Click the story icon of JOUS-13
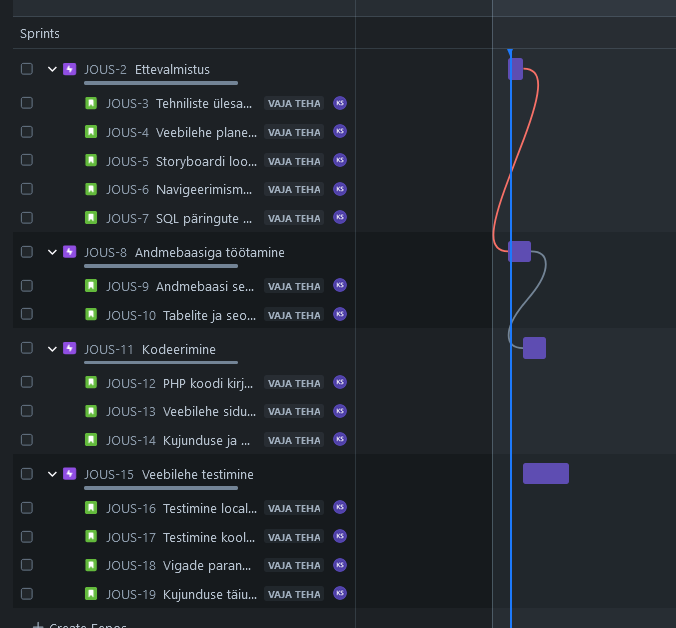Image resolution: width=676 pixels, height=628 pixels. coord(91,411)
